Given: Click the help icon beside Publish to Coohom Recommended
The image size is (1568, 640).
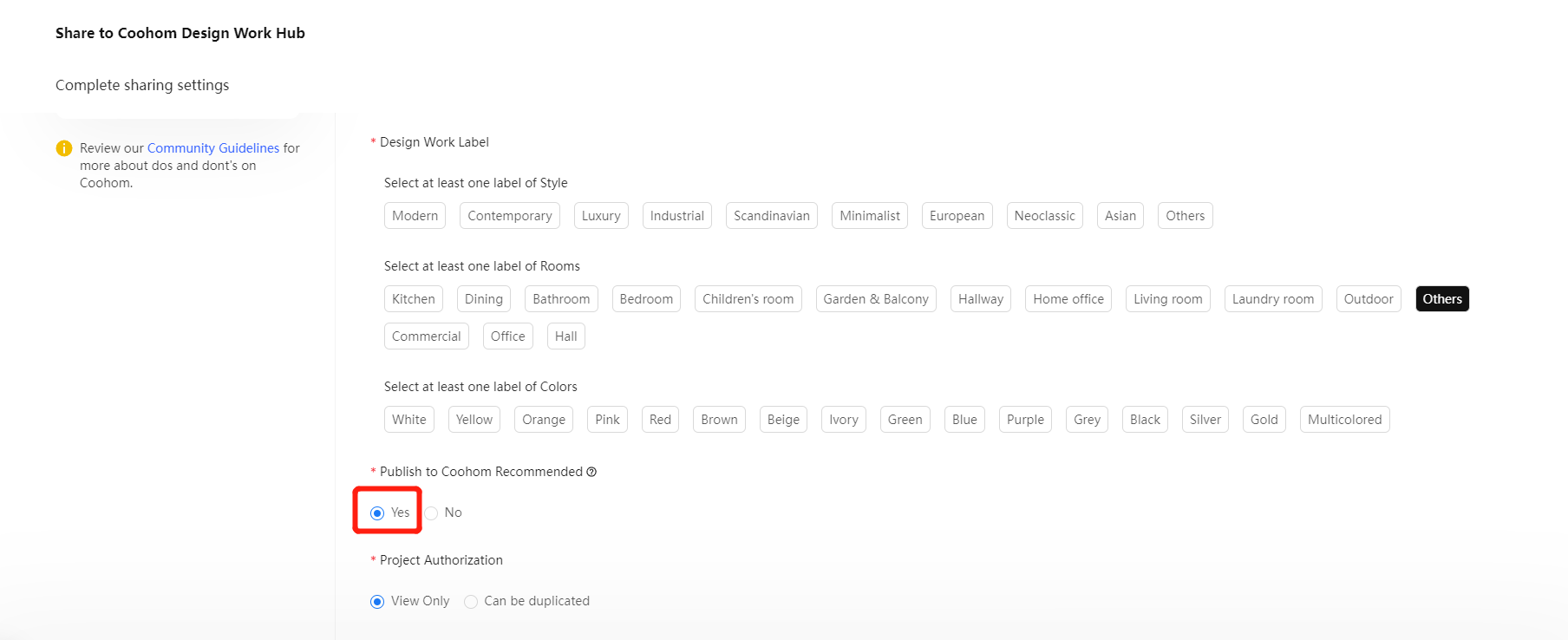Looking at the screenshot, I should 591,472.
